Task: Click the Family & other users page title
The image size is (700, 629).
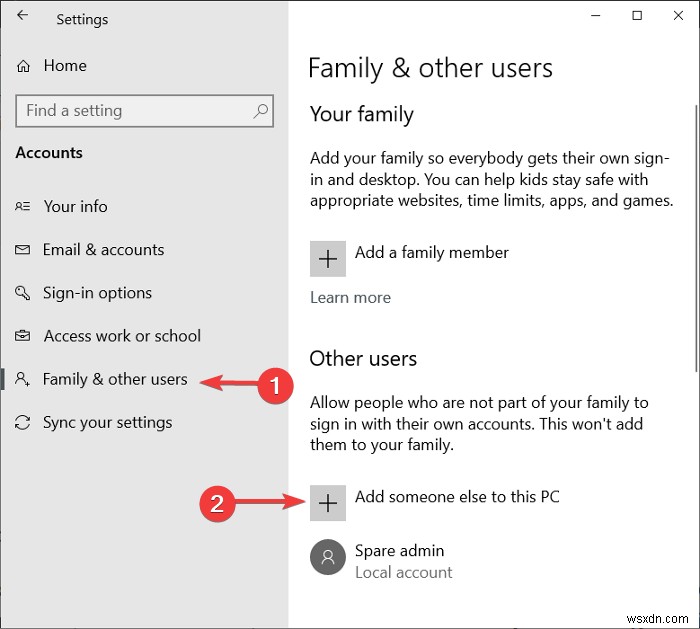Action: coord(430,68)
